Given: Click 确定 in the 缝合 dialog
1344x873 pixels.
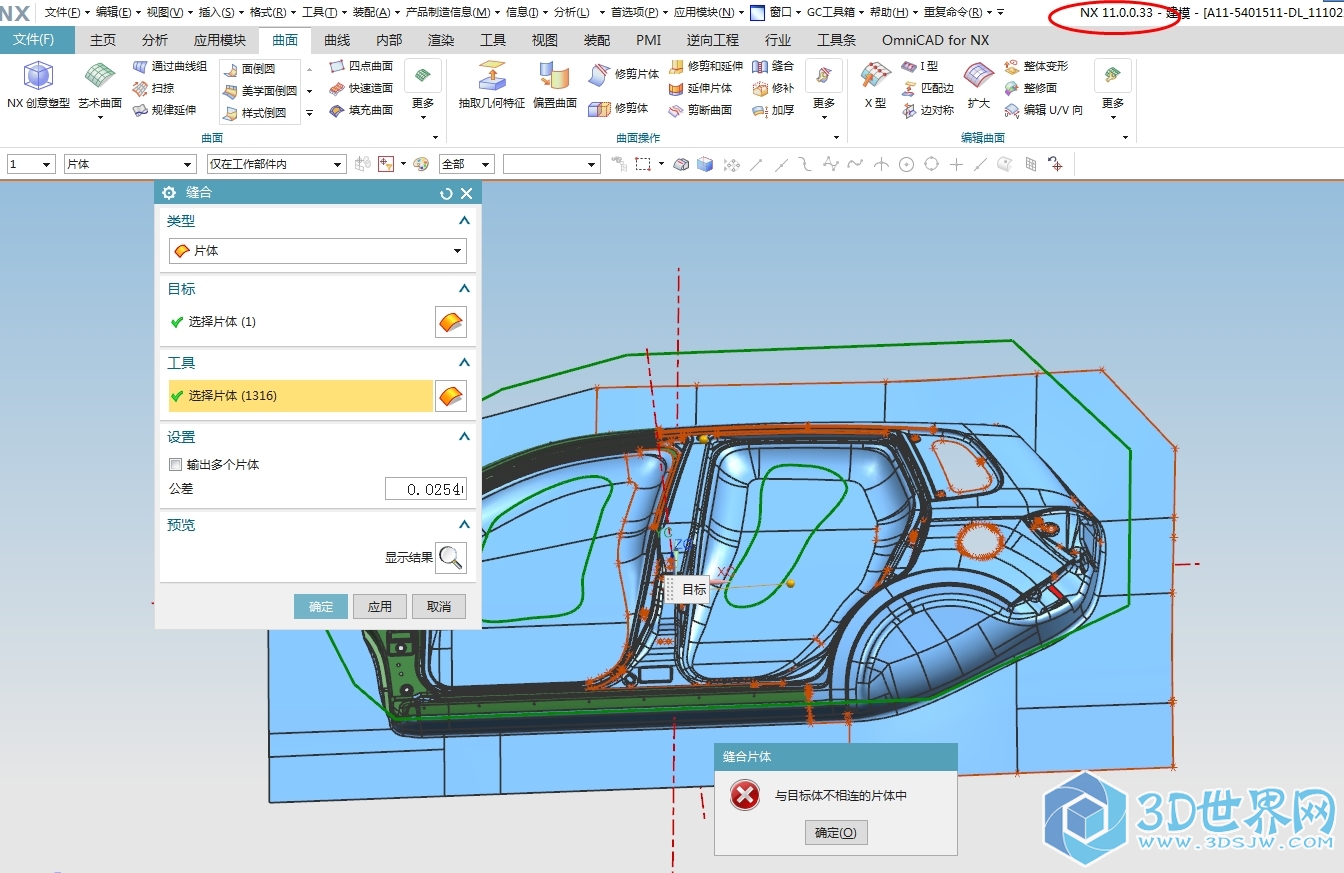Looking at the screenshot, I should click(x=321, y=606).
